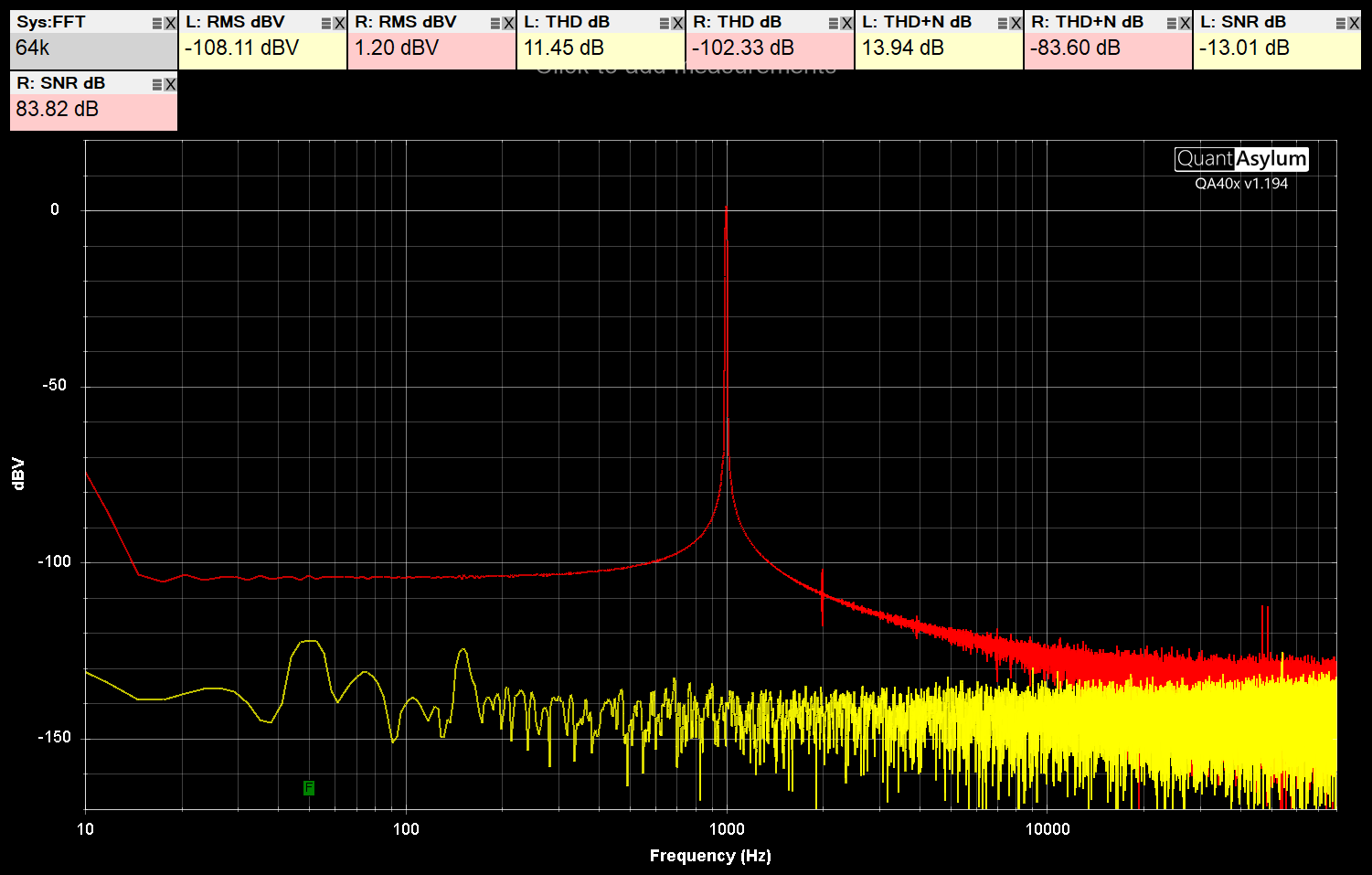Viewport: 1372px width, 875px height.
Task: Close the R: RMS dBV tile
Action: point(508,23)
